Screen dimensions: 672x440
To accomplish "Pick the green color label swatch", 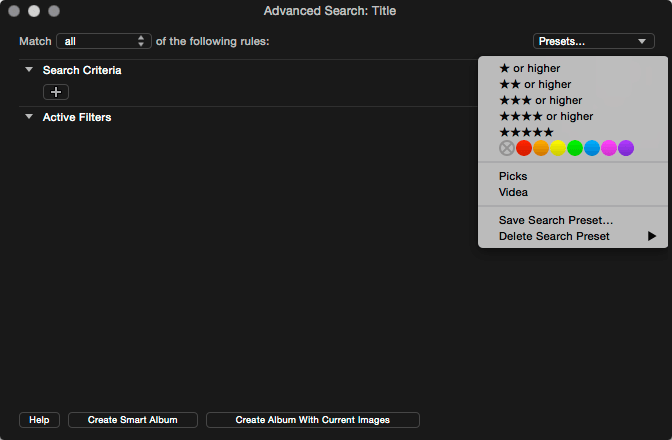I will click(575, 148).
